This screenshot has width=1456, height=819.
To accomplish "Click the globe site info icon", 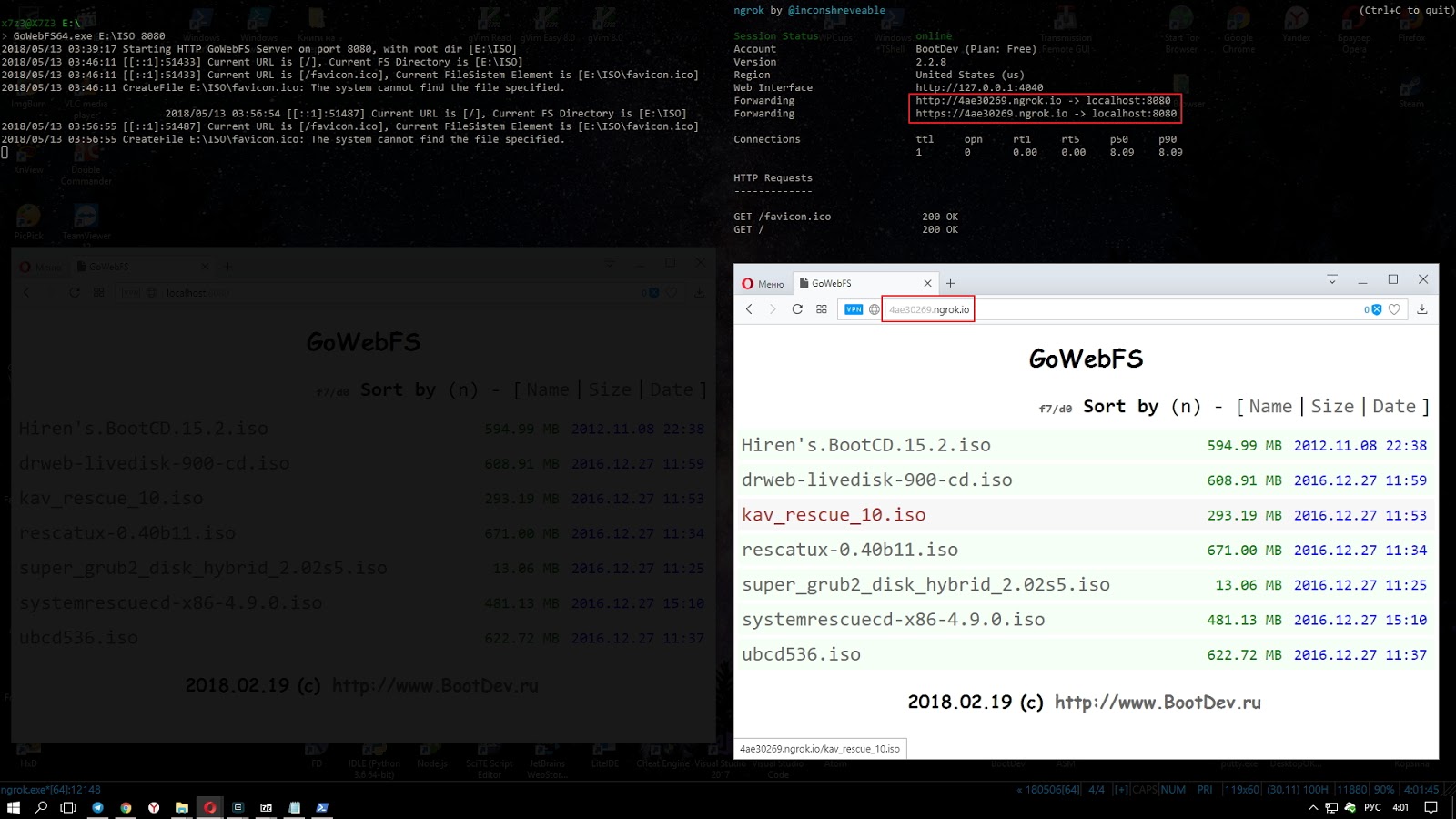I will coord(875,309).
